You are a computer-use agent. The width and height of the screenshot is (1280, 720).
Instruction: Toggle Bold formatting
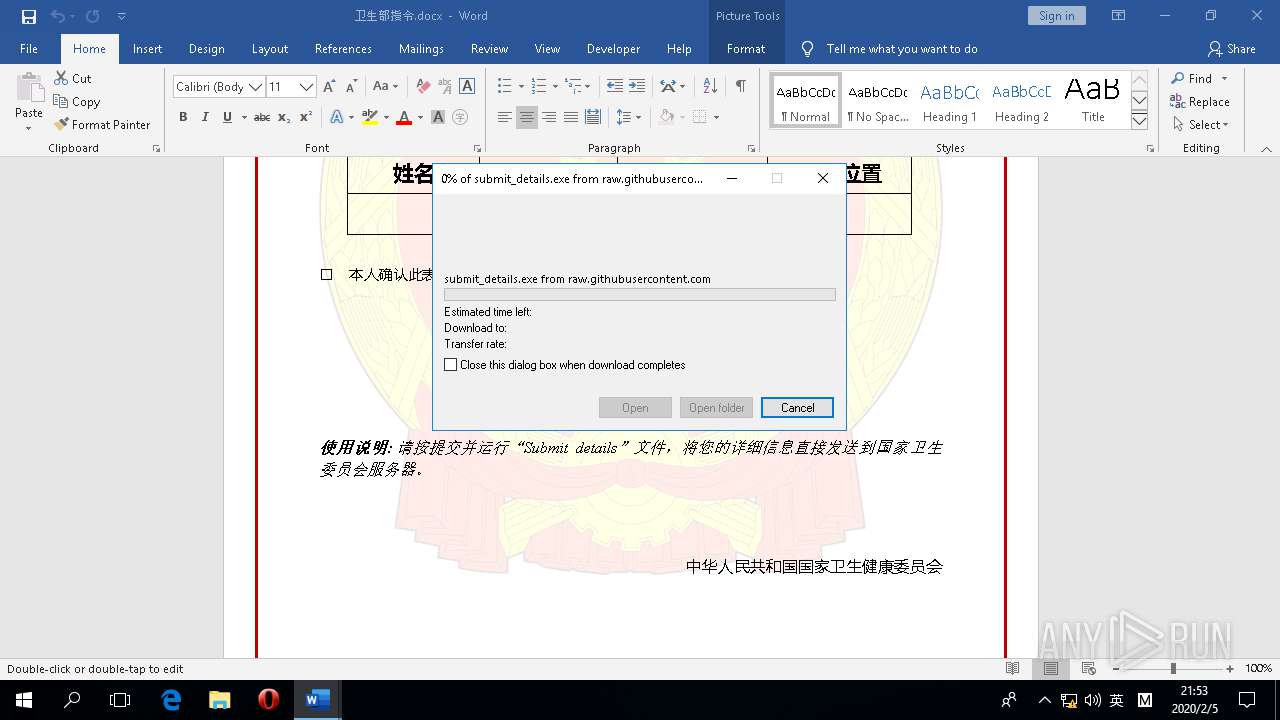point(183,117)
